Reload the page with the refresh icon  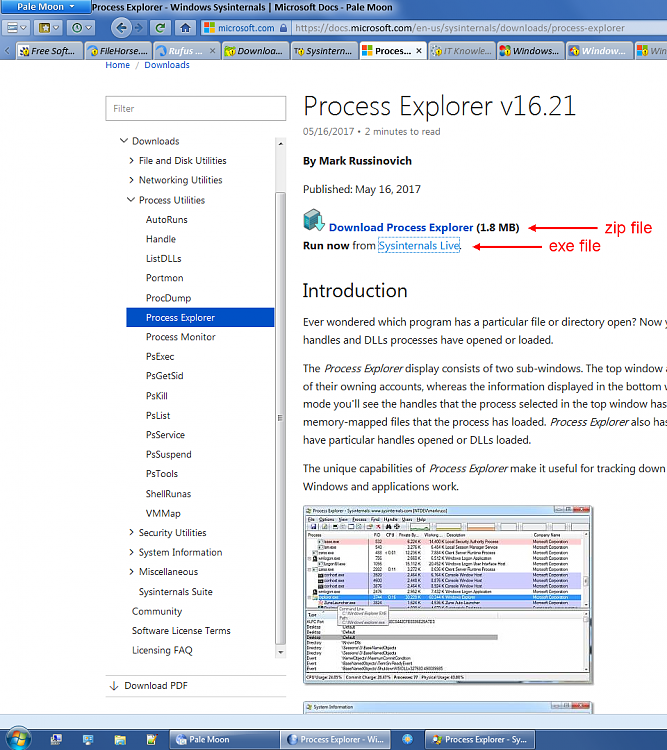click(x=160, y=28)
